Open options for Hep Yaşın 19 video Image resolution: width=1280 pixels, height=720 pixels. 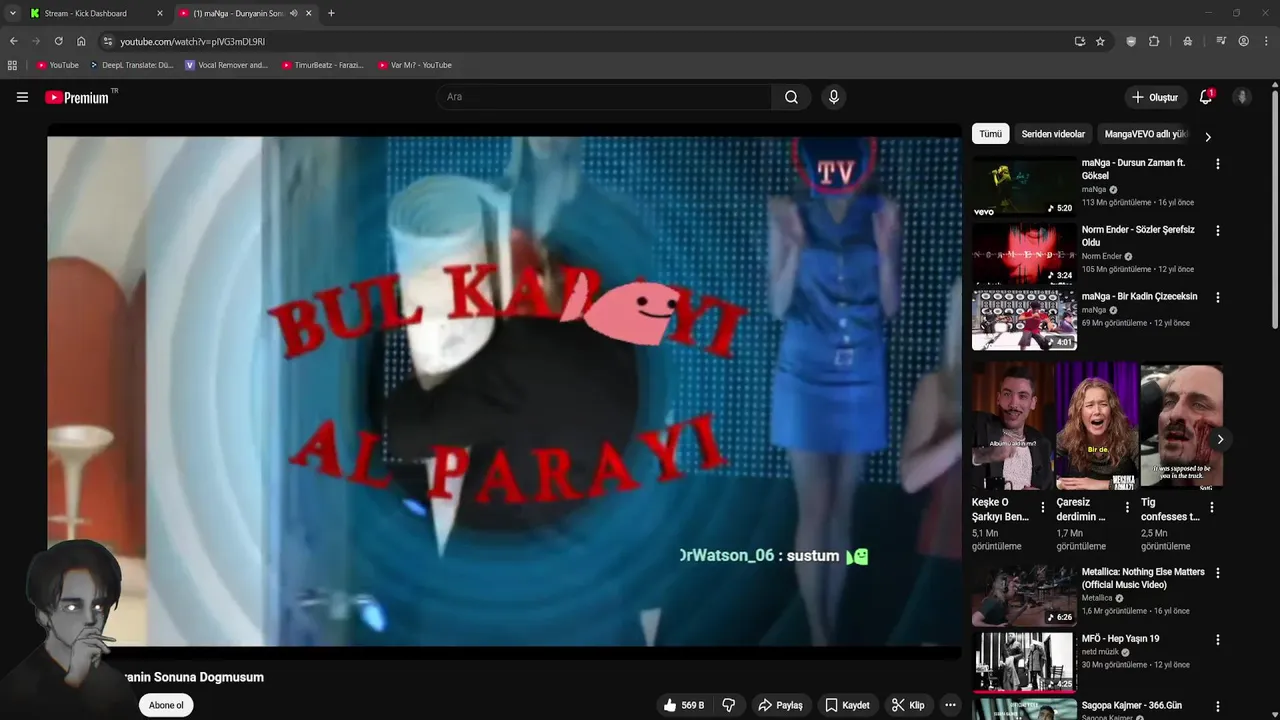pos(1217,639)
